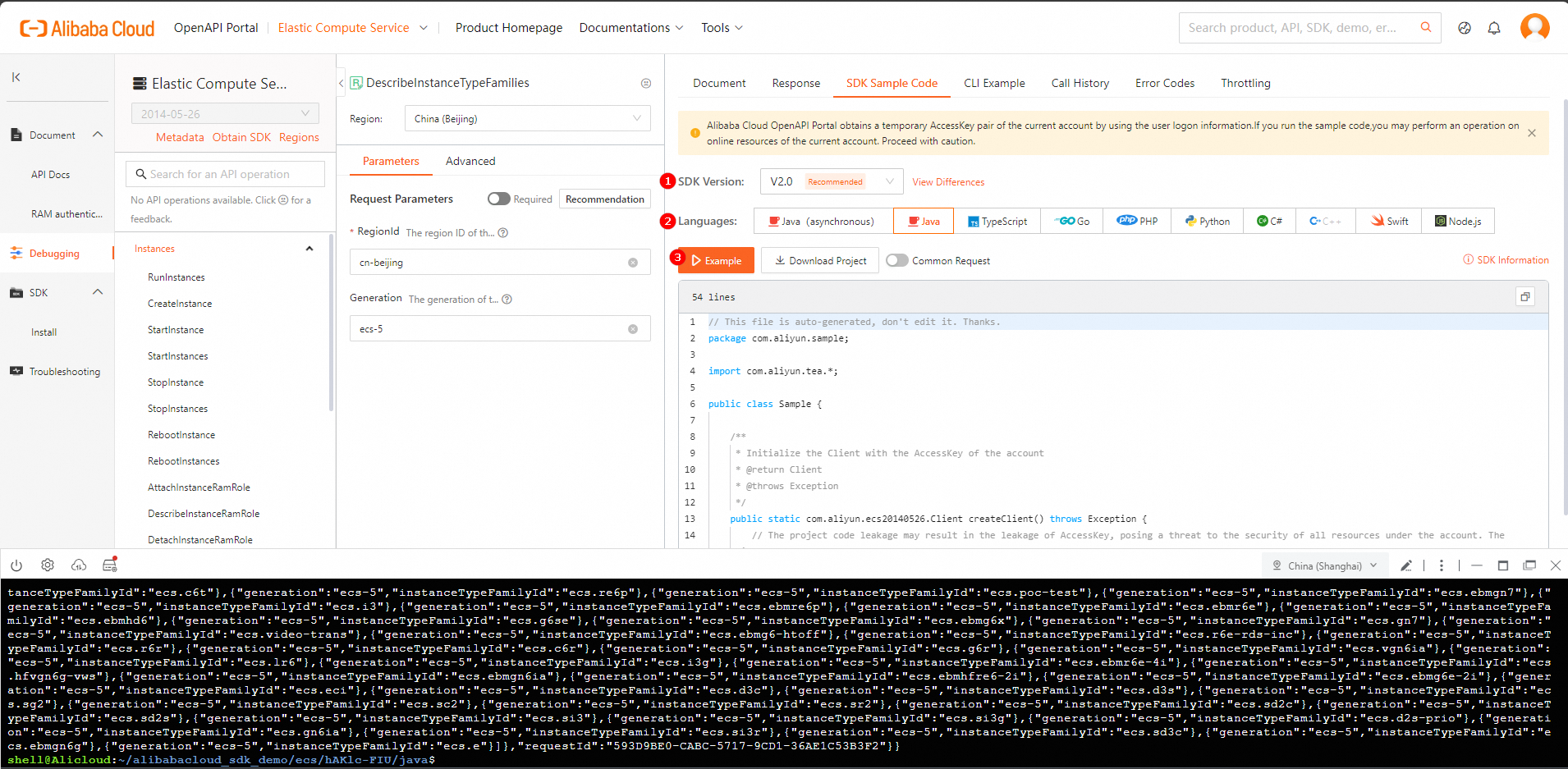Viewport: 1568px width, 769px height.
Task: Open the View Differences link
Action: [948, 182]
